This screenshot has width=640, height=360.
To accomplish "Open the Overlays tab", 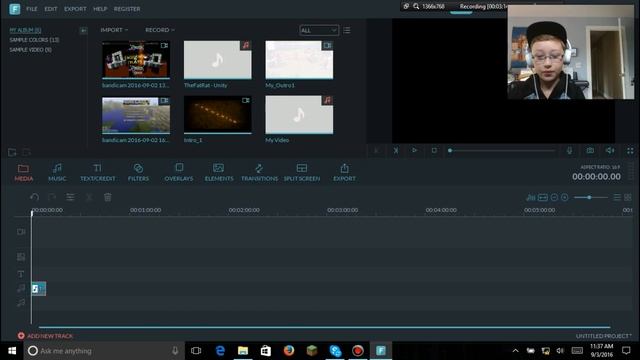I will pos(179,173).
